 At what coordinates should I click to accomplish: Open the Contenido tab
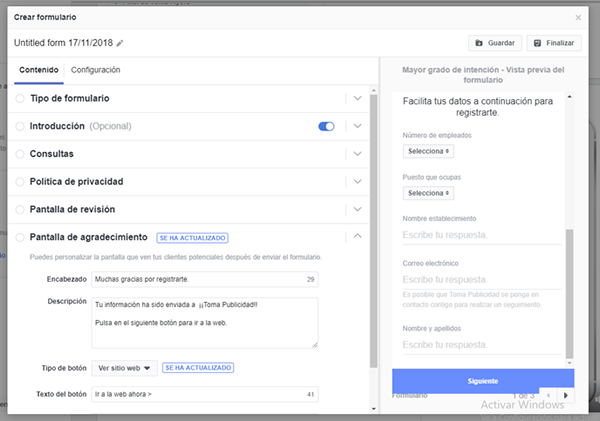39,70
